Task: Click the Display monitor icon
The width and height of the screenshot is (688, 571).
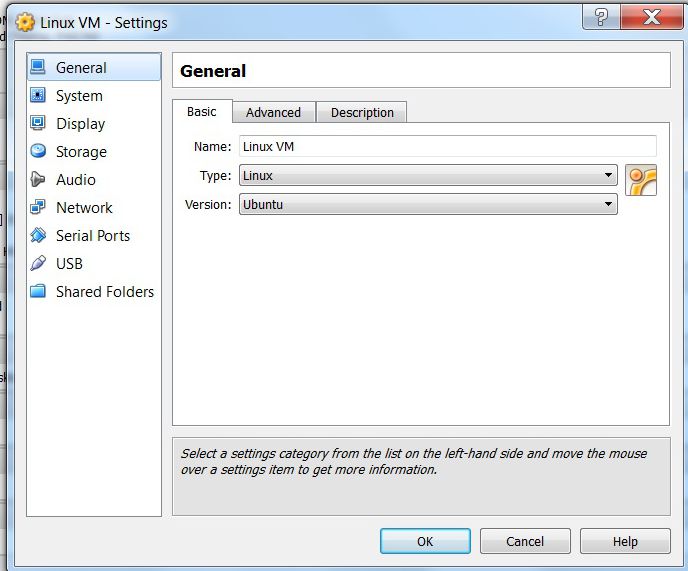Action: click(38, 123)
